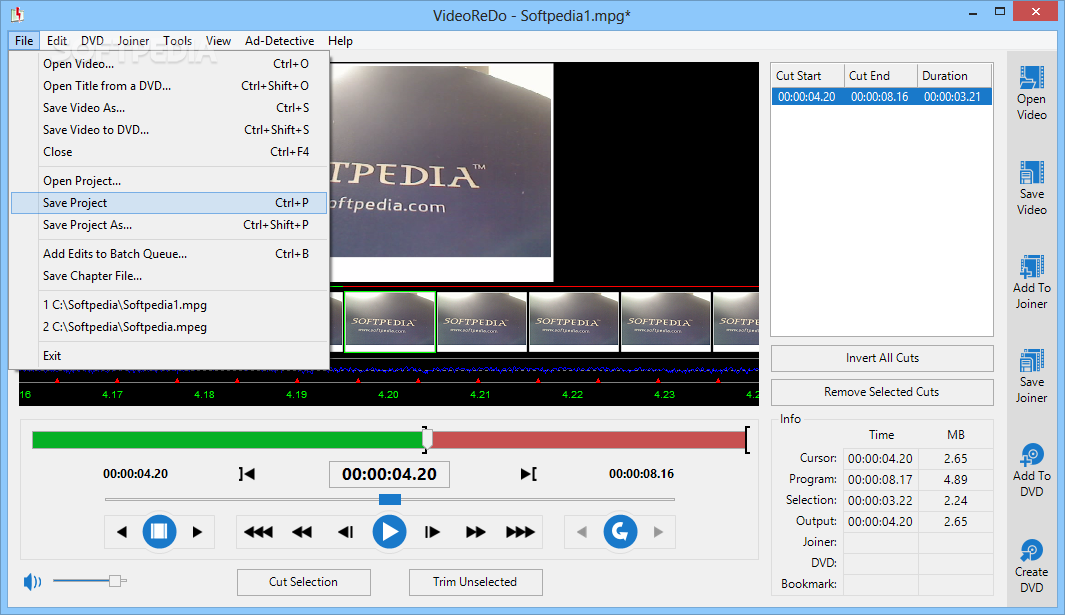Click the current timecode field 00:00:04.20
Image resolution: width=1065 pixels, height=615 pixels.
pos(389,474)
